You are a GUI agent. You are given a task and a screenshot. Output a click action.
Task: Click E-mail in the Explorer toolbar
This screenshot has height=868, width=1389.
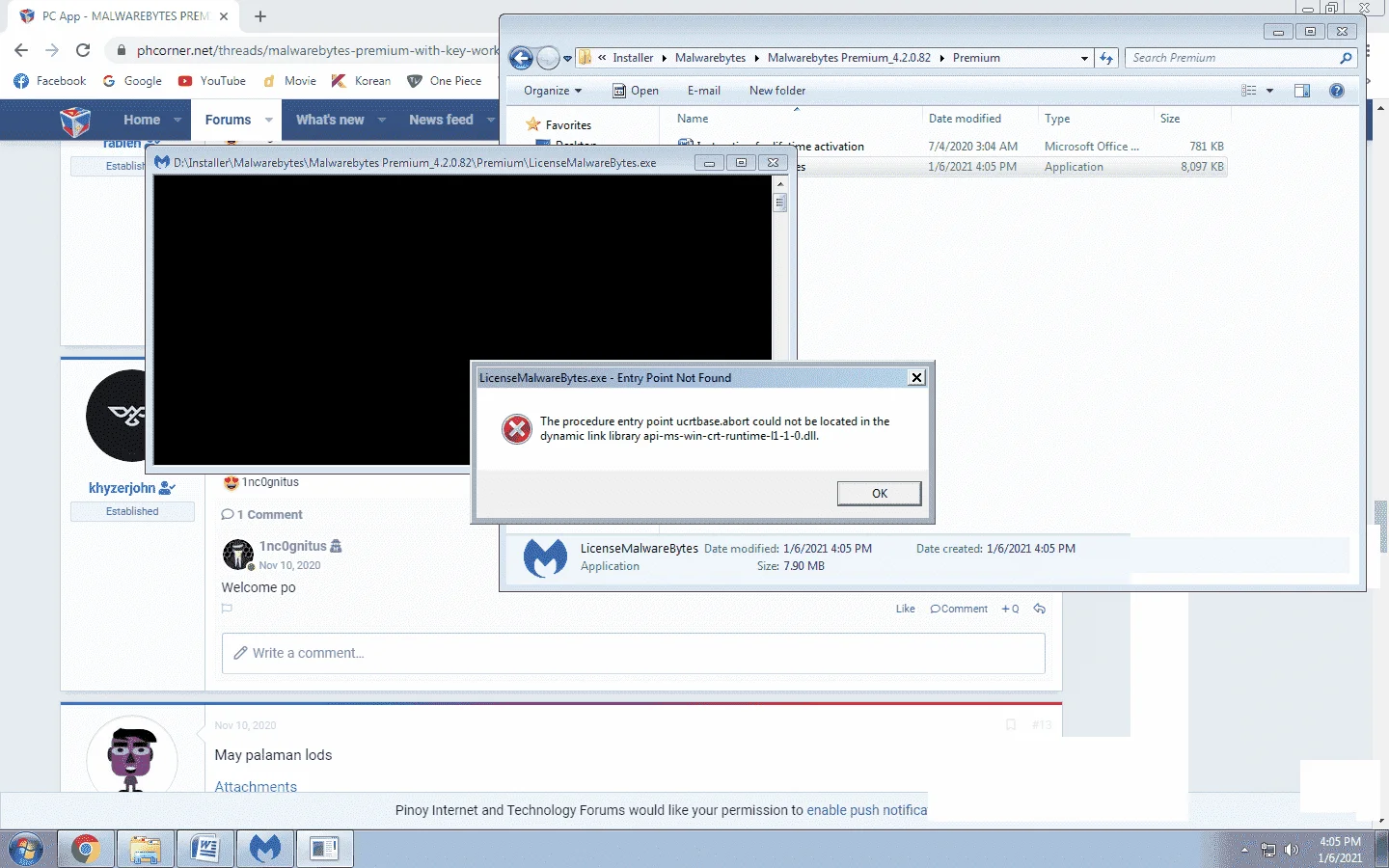pos(704,91)
